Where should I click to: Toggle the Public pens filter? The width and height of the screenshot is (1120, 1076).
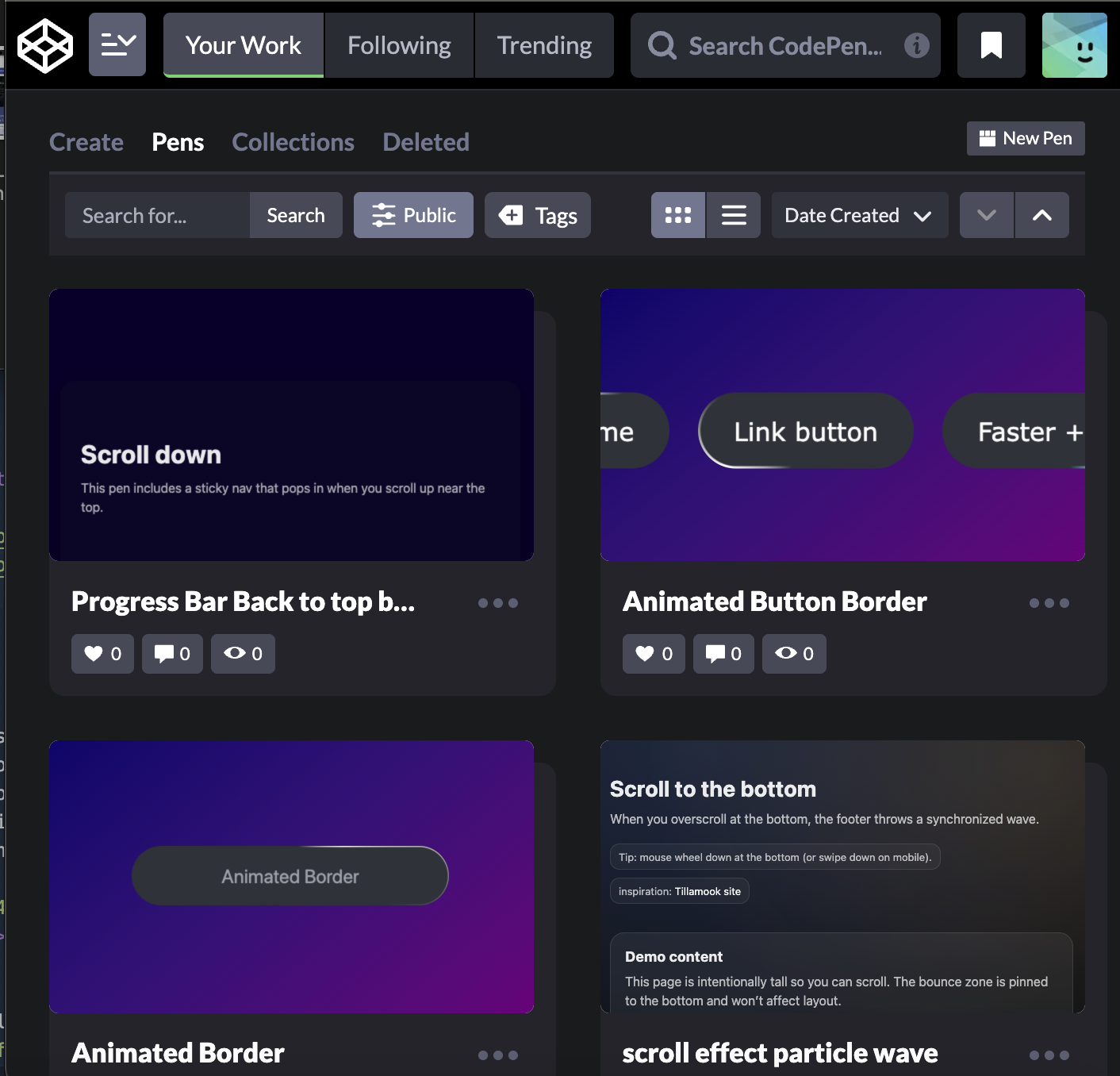[x=412, y=215]
